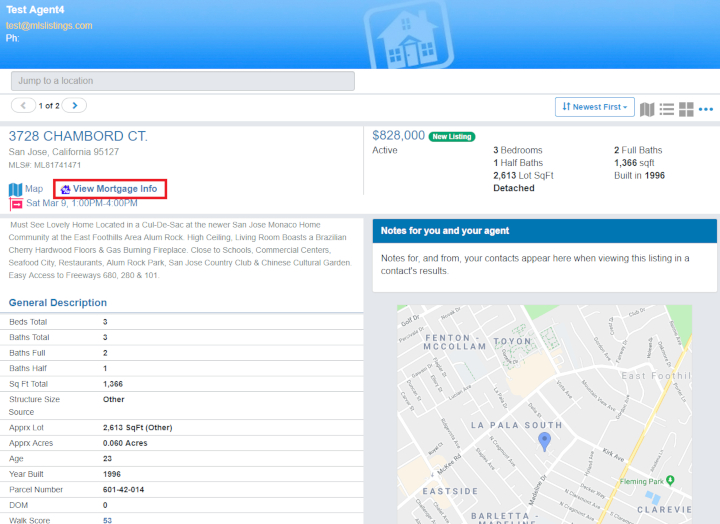Open the 3728 Chambord Ct. address link

tap(78, 136)
